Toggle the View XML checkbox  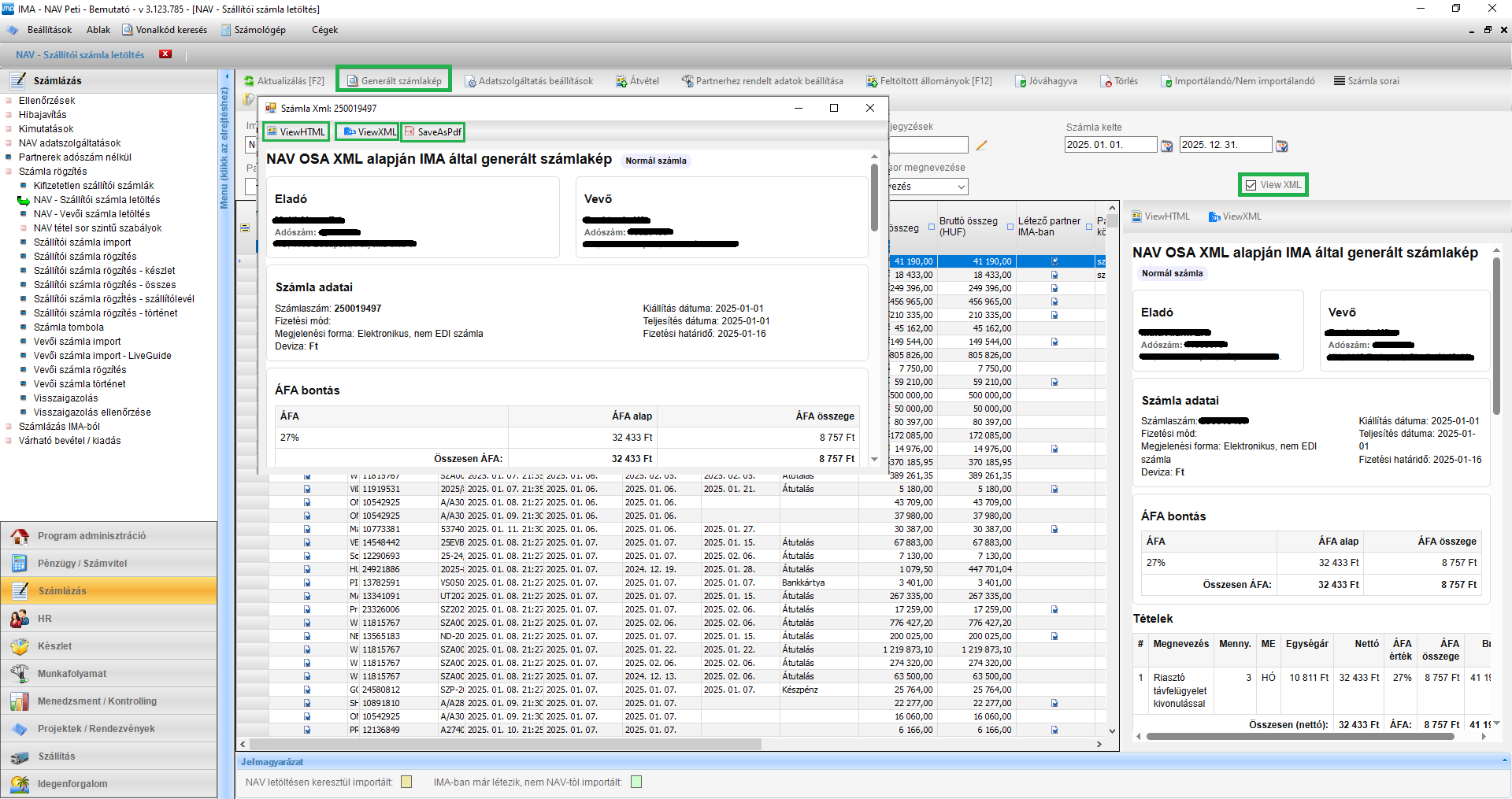coord(1251,185)
